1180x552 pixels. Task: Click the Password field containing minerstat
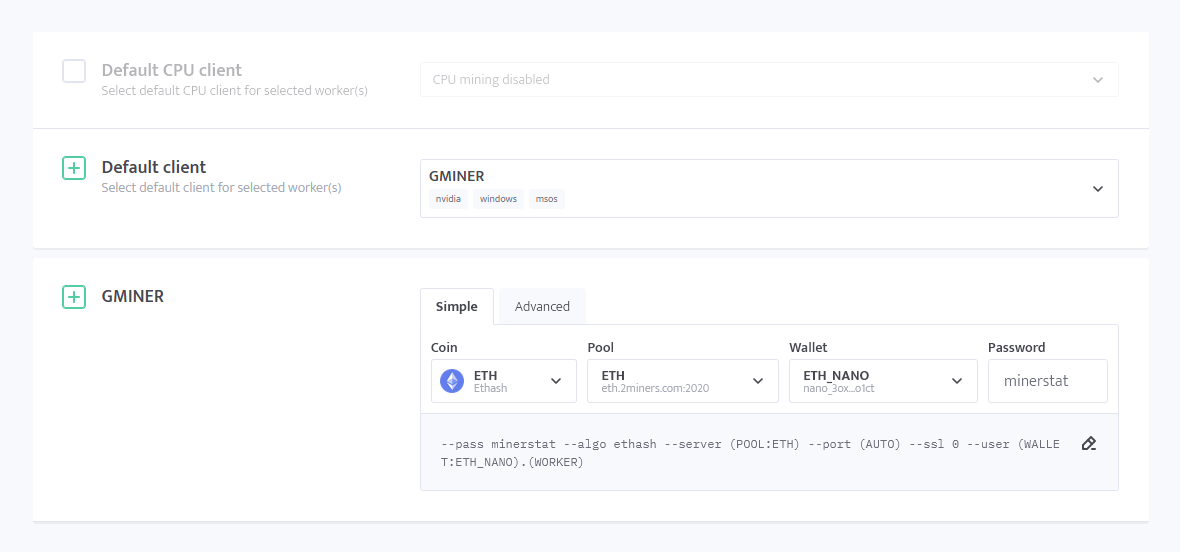point(1048,381)
